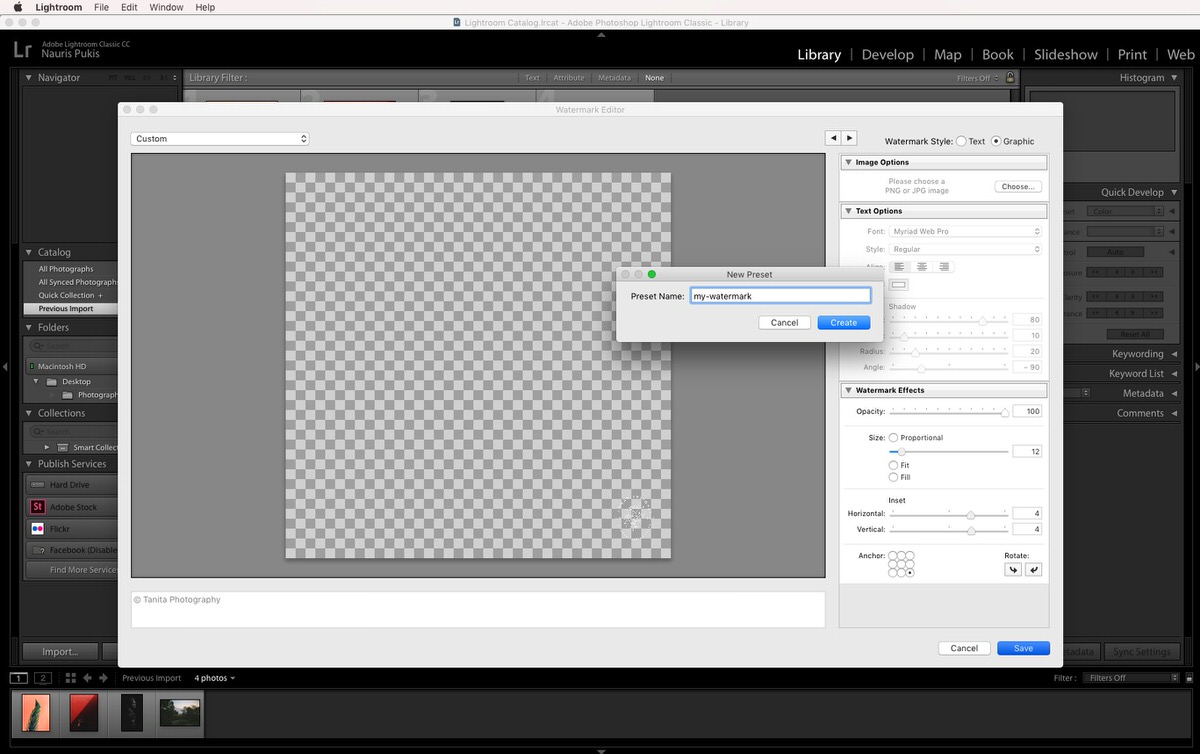Cancel the New Preset dialog
Screen dimensions: 1200x754
(785, 322)
